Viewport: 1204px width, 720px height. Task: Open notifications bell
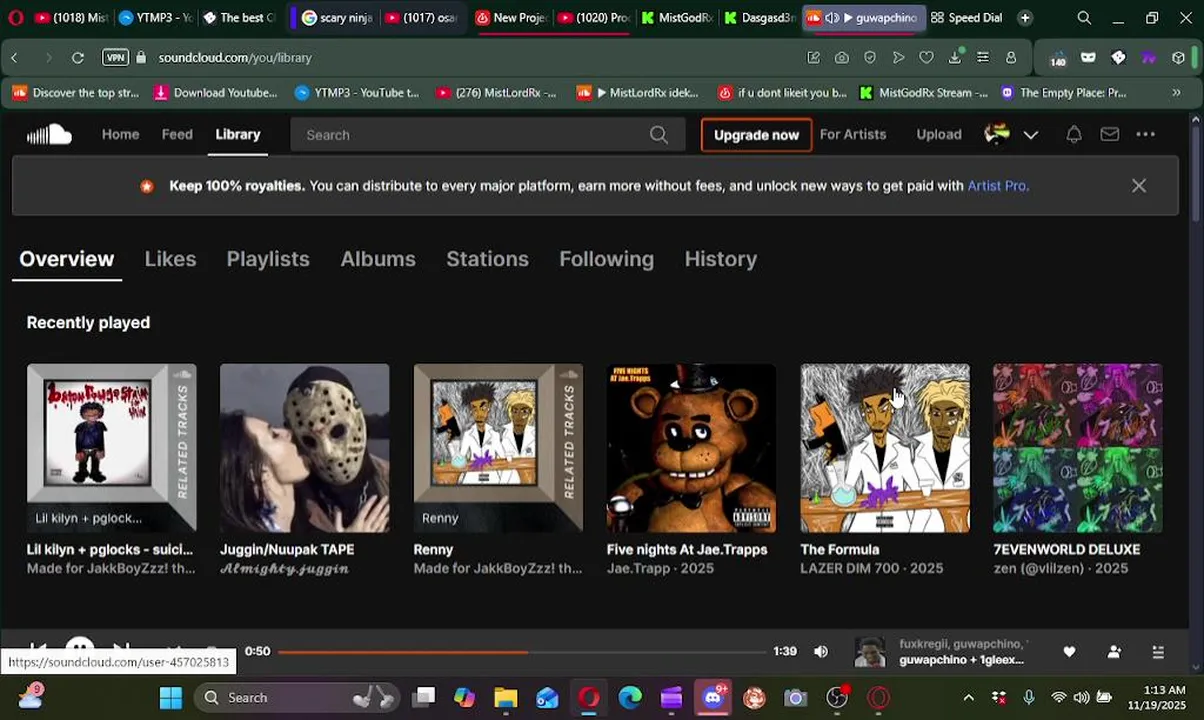point(1074,134)
